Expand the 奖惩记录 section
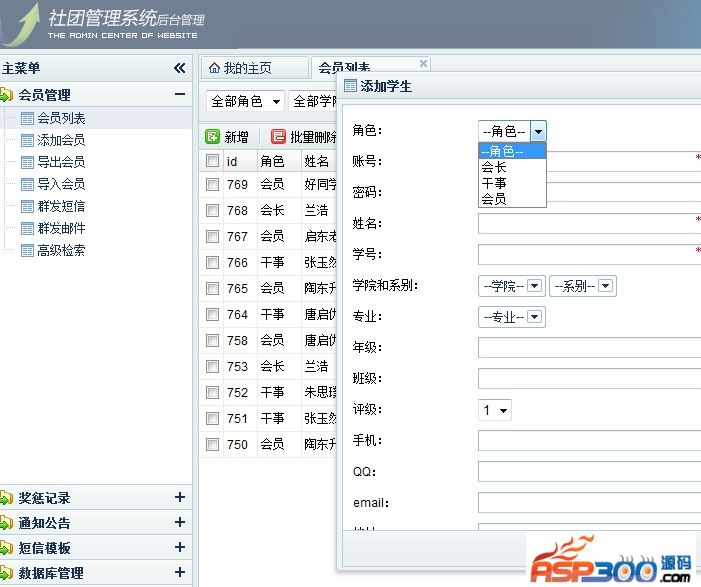 click(180, 497)
